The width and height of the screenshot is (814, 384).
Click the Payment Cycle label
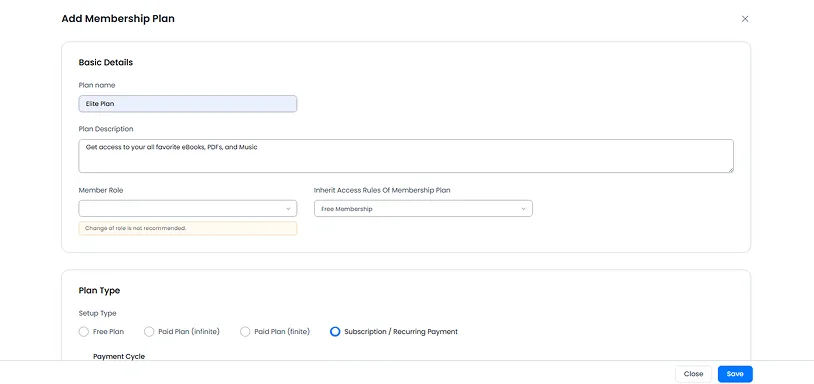pos(119,356)
